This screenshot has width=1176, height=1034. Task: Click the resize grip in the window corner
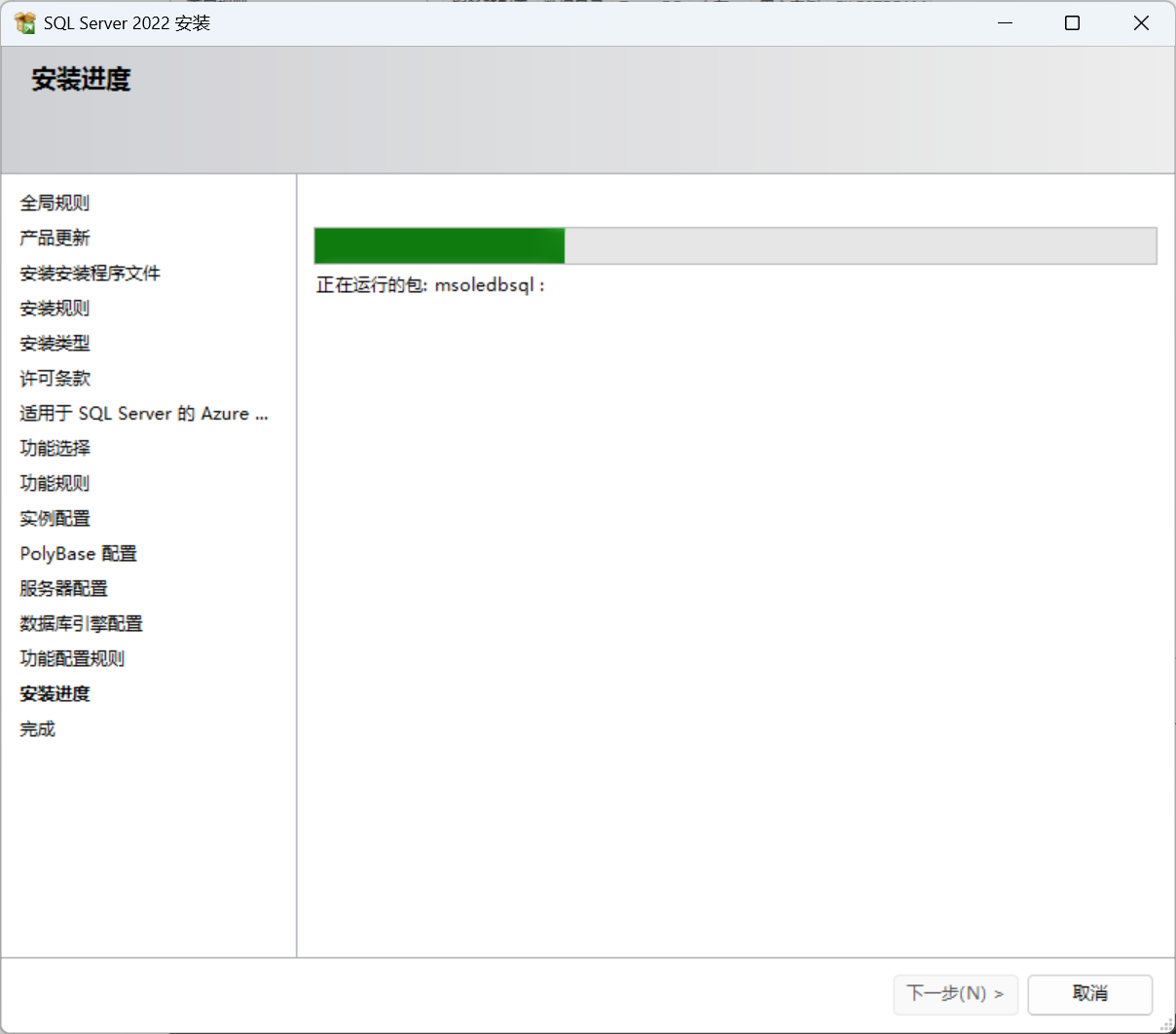pos(1166,1024)
